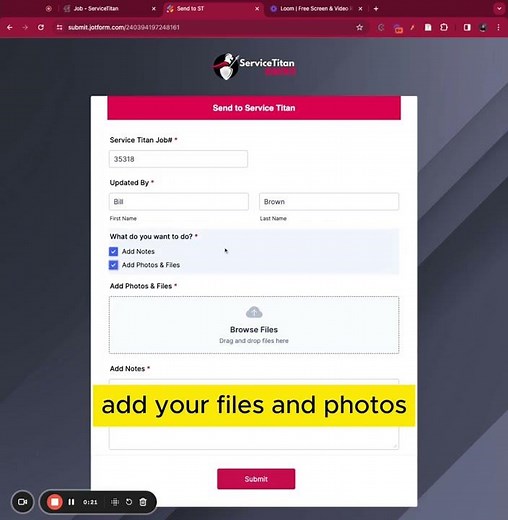
Task: Open the Chrome profile avatar
Action: tap(483, 27)
